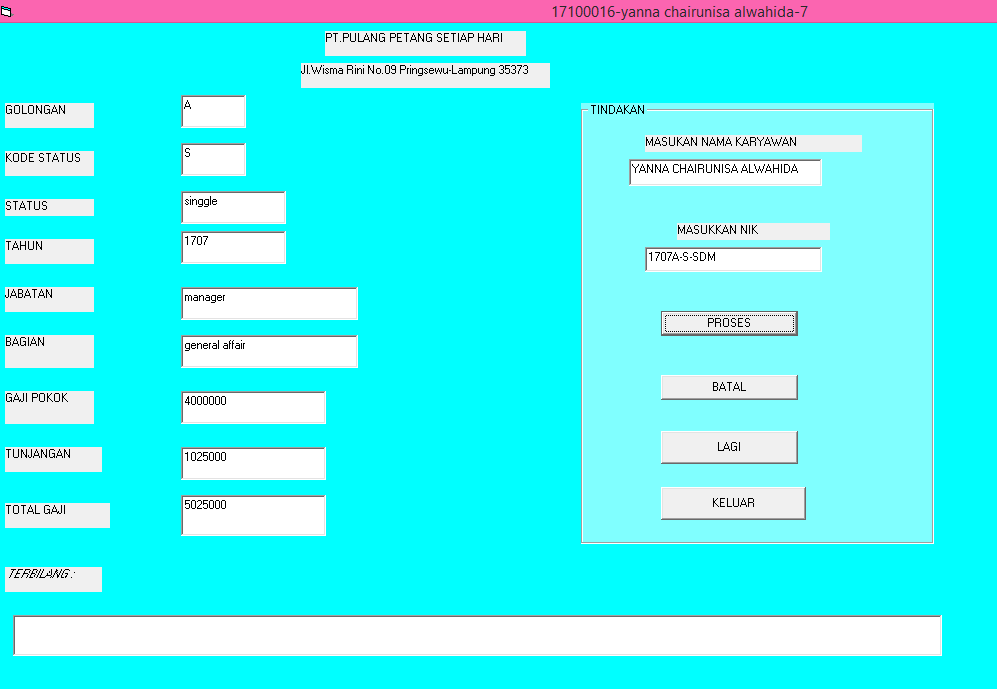
Task: Click the window title 17100016-yanna chairunisa alwahida-7
Action: click(679, 11)
